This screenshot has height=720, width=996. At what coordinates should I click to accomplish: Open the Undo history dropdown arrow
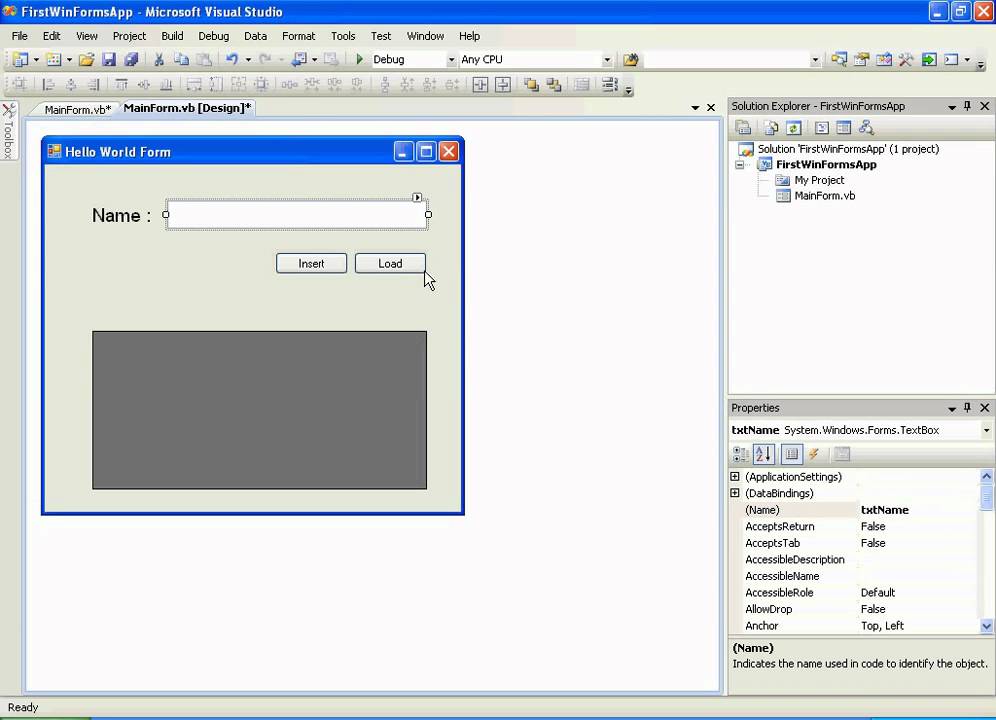click(248, 60)
